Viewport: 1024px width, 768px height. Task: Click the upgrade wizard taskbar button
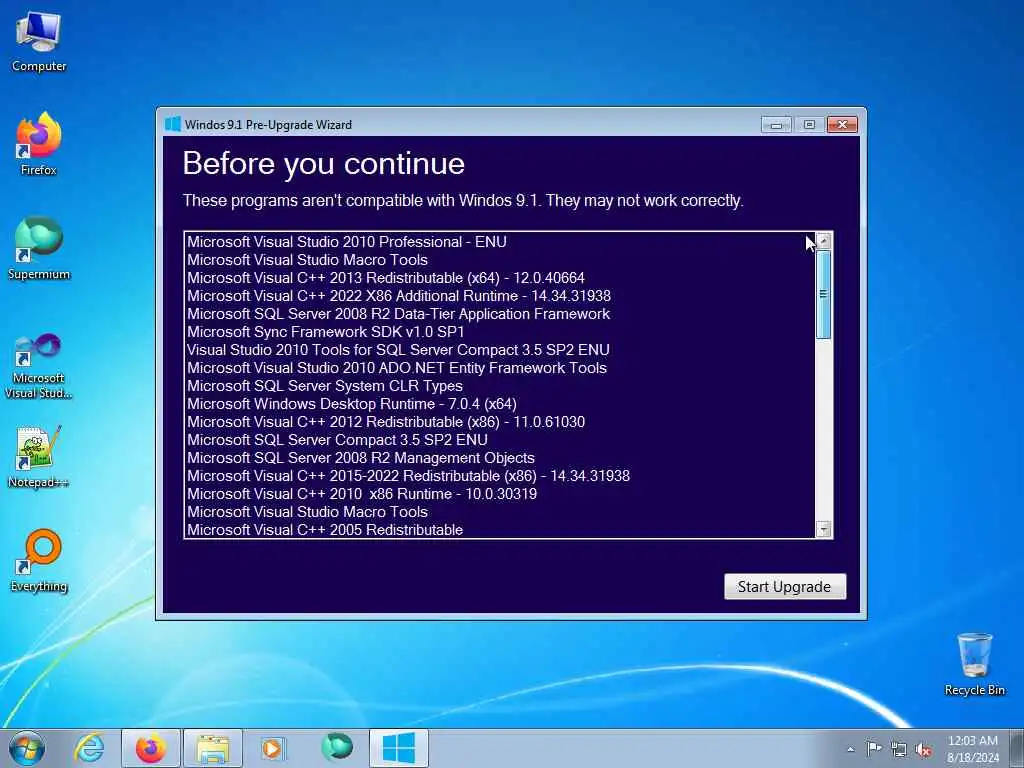398,748
